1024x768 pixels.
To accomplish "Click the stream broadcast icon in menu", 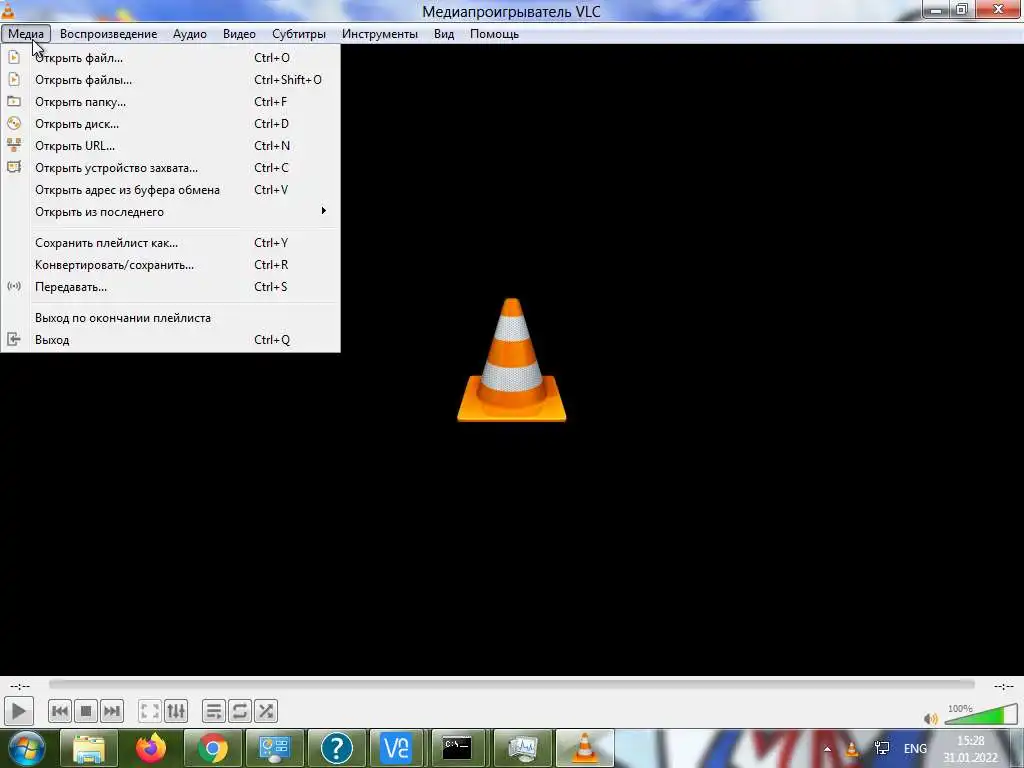I will (x=14, y=286).
